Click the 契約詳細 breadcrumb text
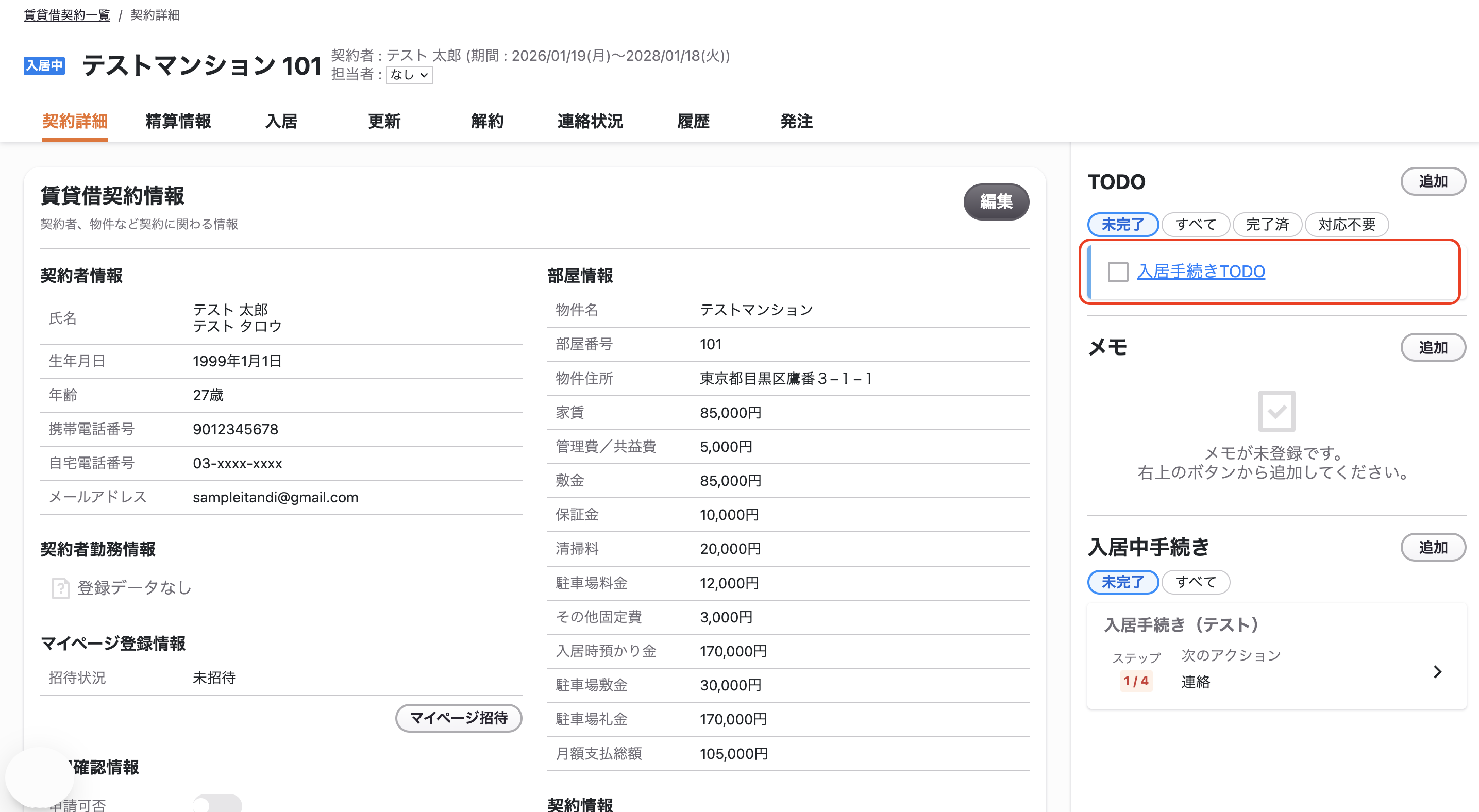The image size is (1479, 812). click(155, 15)
